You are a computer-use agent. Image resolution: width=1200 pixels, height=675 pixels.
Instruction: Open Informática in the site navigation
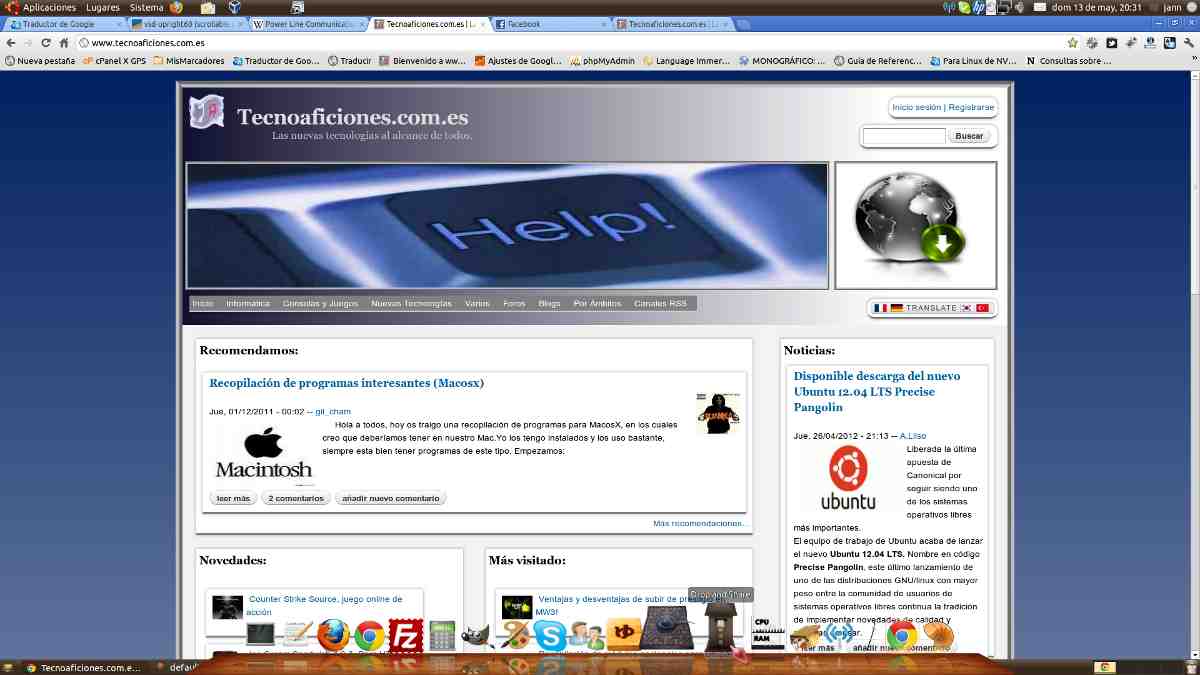[248, 303]
